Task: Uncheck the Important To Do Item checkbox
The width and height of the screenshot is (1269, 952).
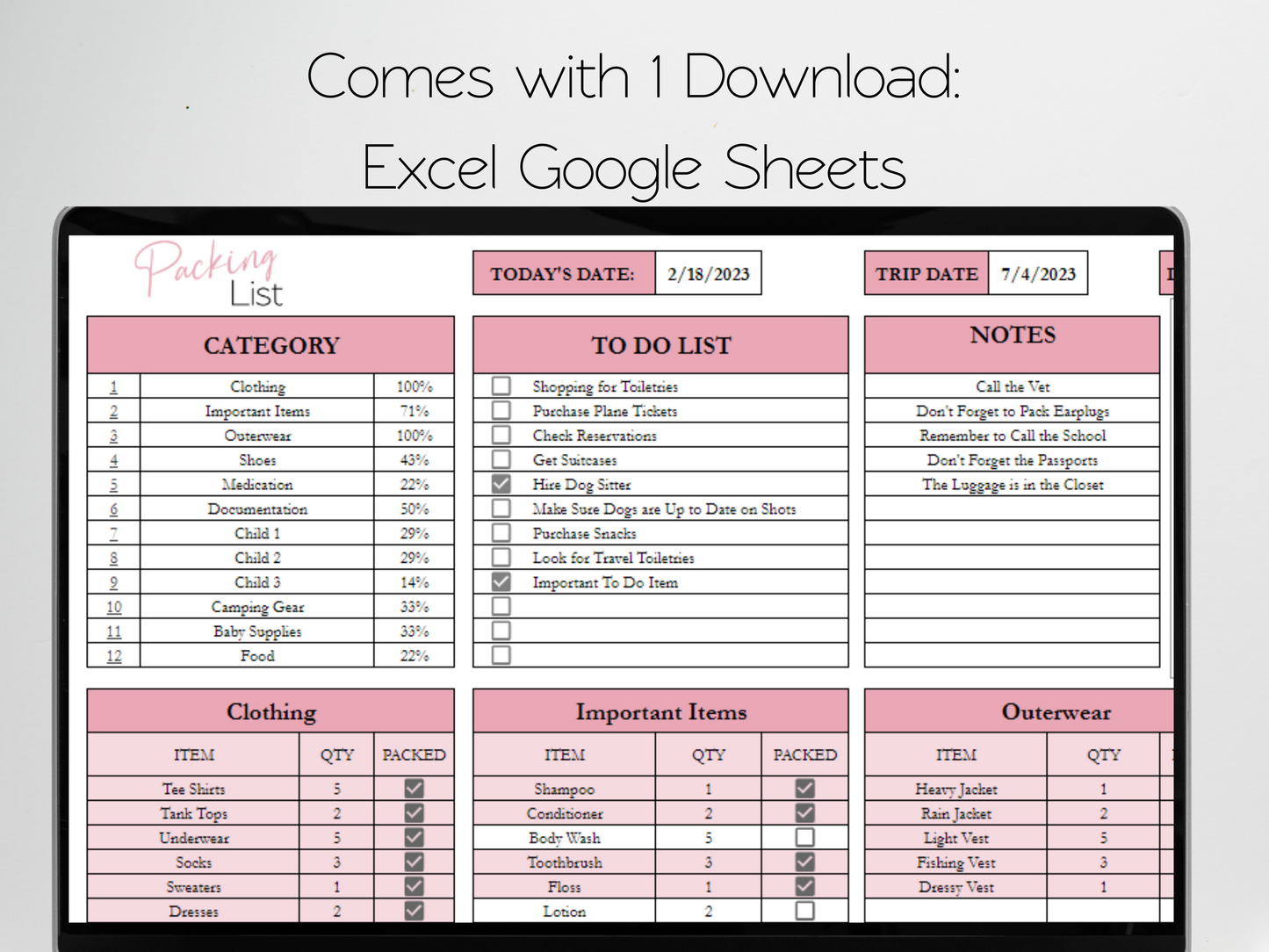Action: [501, 581]
